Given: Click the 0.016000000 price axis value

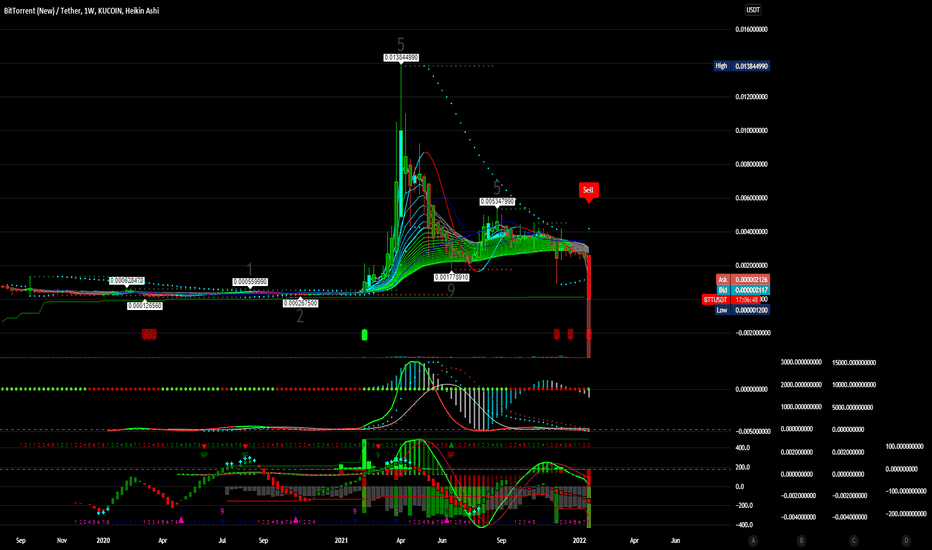Looking at the screenshot, I should click(751, 29).
